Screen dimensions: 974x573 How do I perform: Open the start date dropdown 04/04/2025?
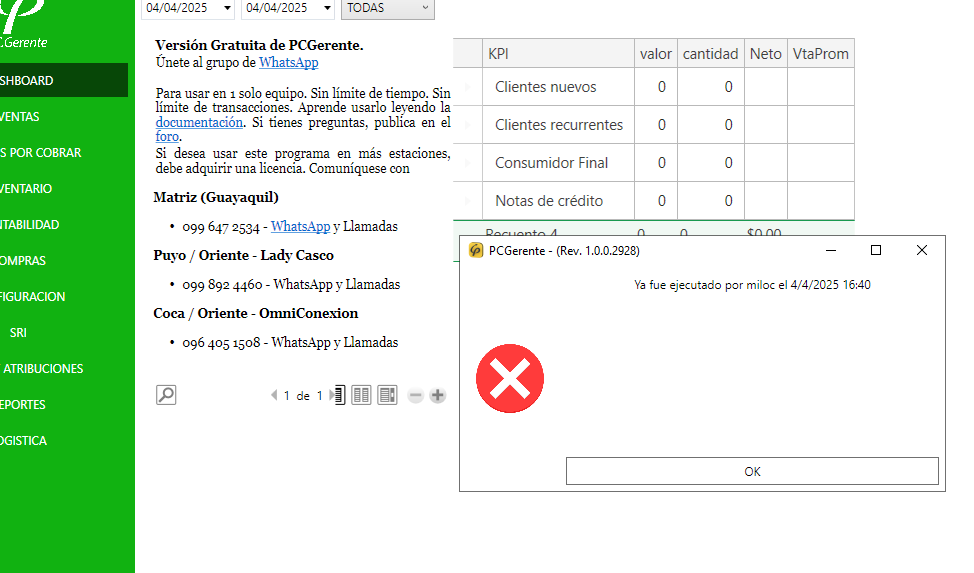(x=227, y=8)
